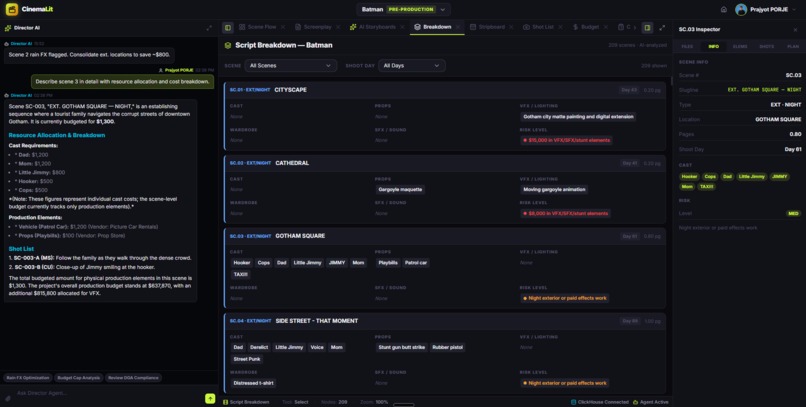The height and width of the screenshot is (407, 806).
Task: Click Hooker cast tag in Inspector
Action: [689, 177]
